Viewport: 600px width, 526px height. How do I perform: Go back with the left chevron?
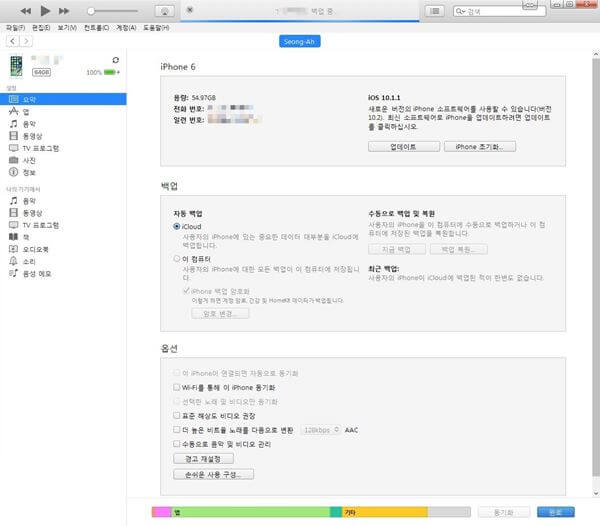(x=13, y=41)
